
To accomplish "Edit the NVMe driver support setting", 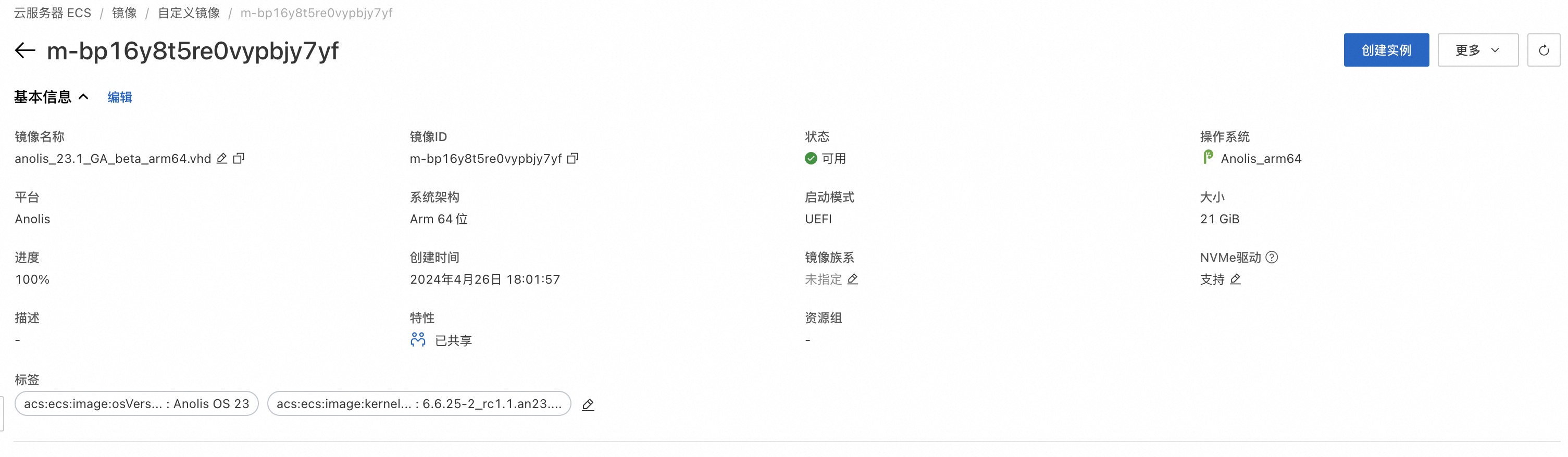I will pos(1235,280).
